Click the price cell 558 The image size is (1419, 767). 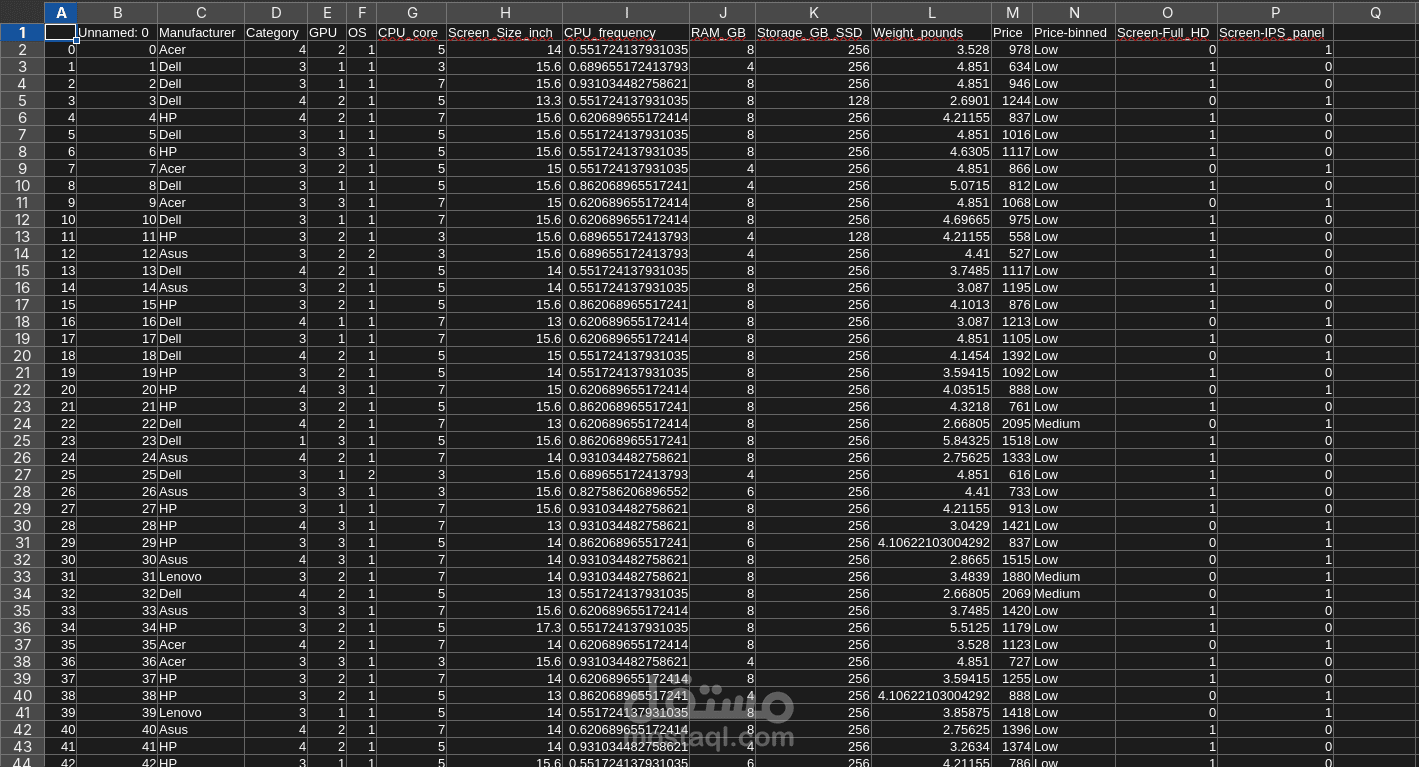pos(1012,236)
